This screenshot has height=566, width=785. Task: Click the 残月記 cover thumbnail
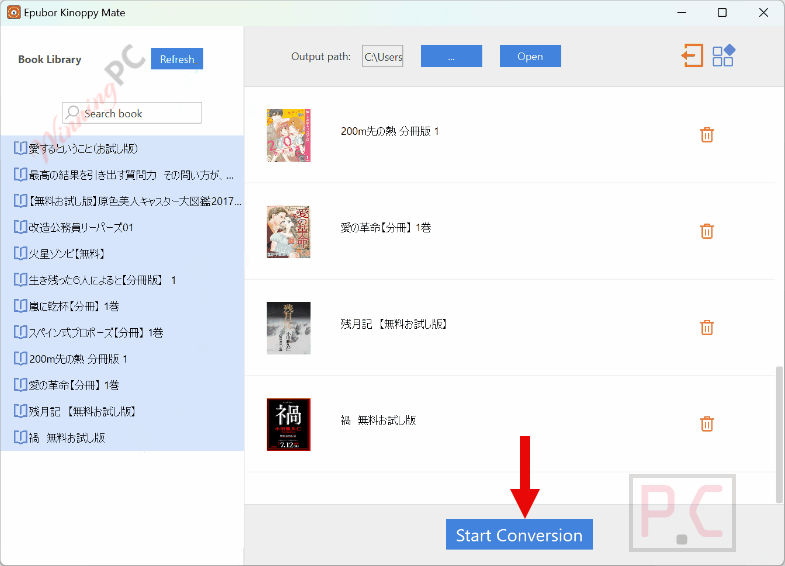288,328
